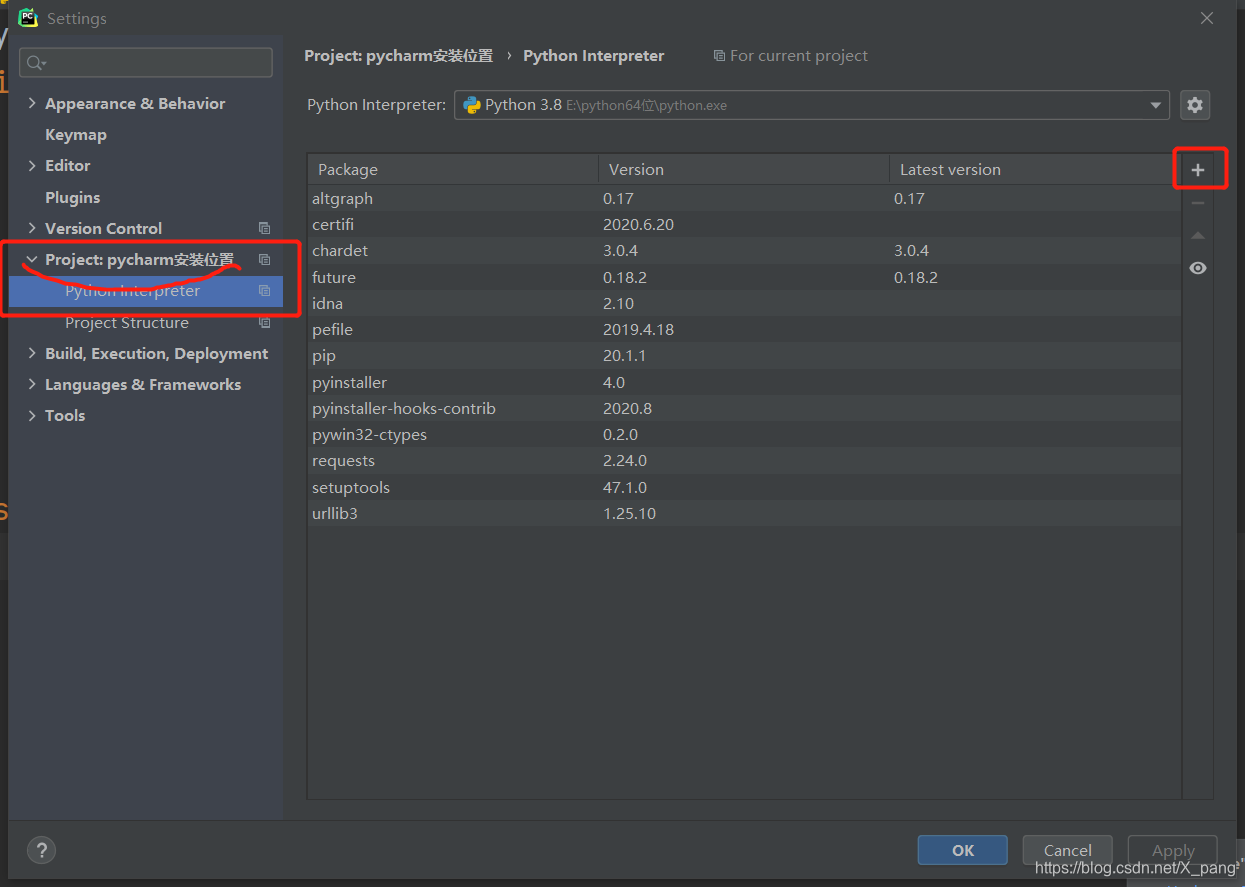Click the settings search field

pyautogui.click(x=146, y=62)
